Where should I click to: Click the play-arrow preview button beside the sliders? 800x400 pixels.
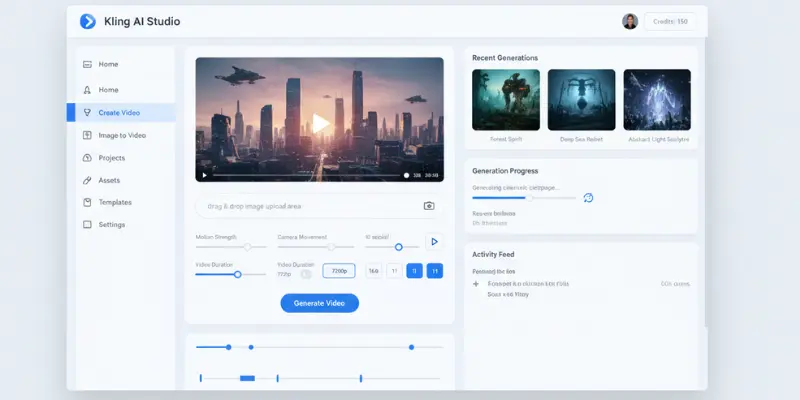(434, 241)
